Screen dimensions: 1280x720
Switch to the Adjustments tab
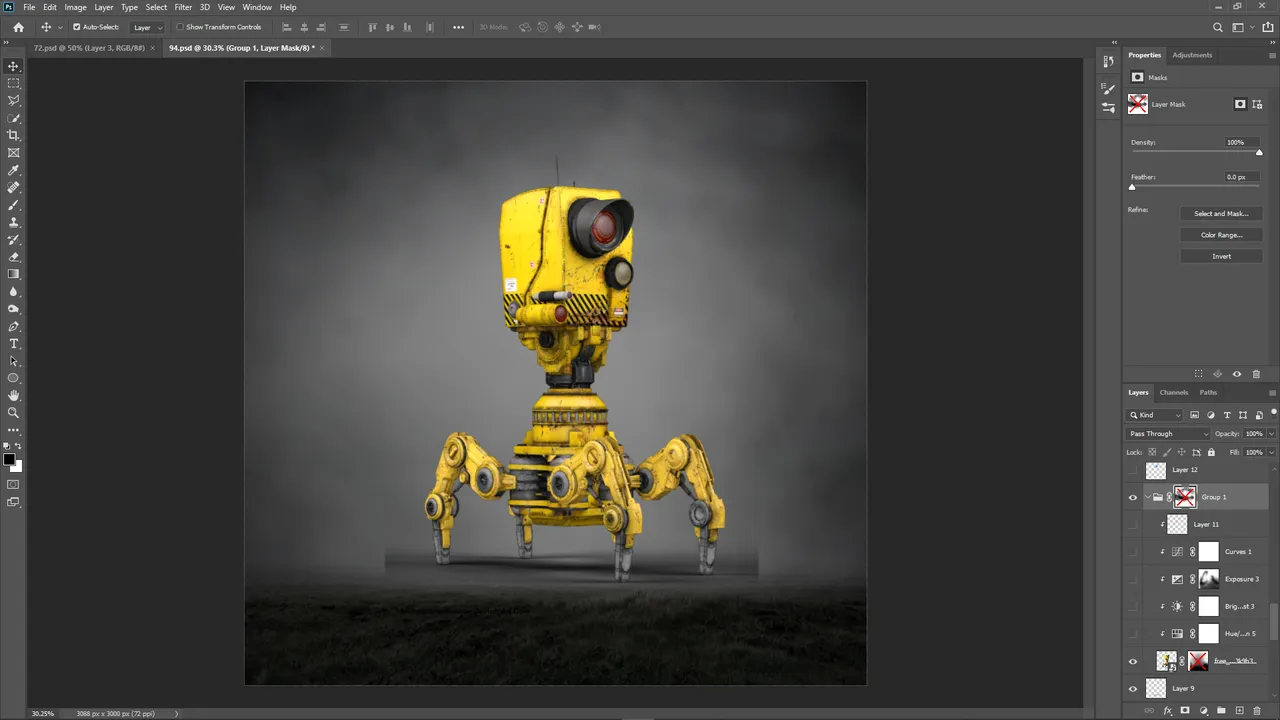point(1192,55)
